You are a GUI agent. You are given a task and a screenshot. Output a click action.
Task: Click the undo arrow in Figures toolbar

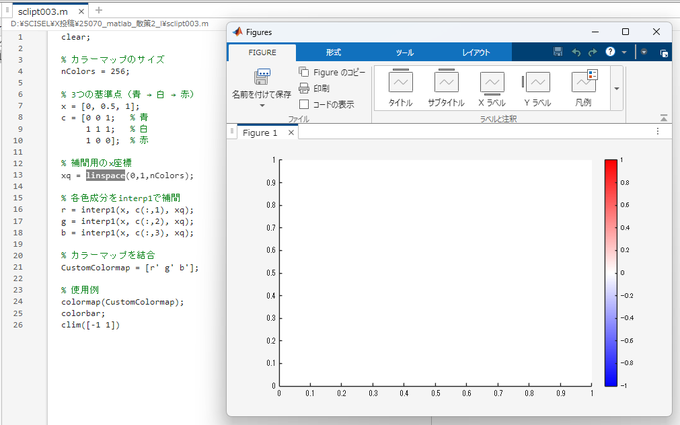click(x=576, y=52)
